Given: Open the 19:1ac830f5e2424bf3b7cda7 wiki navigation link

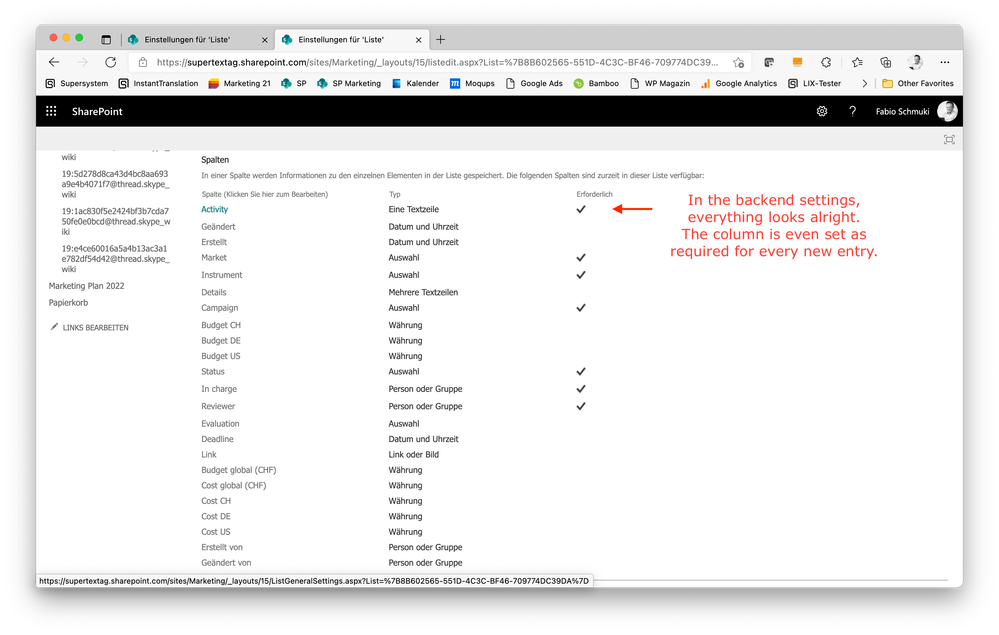Looking at the screenshot, I should [116, 221].
